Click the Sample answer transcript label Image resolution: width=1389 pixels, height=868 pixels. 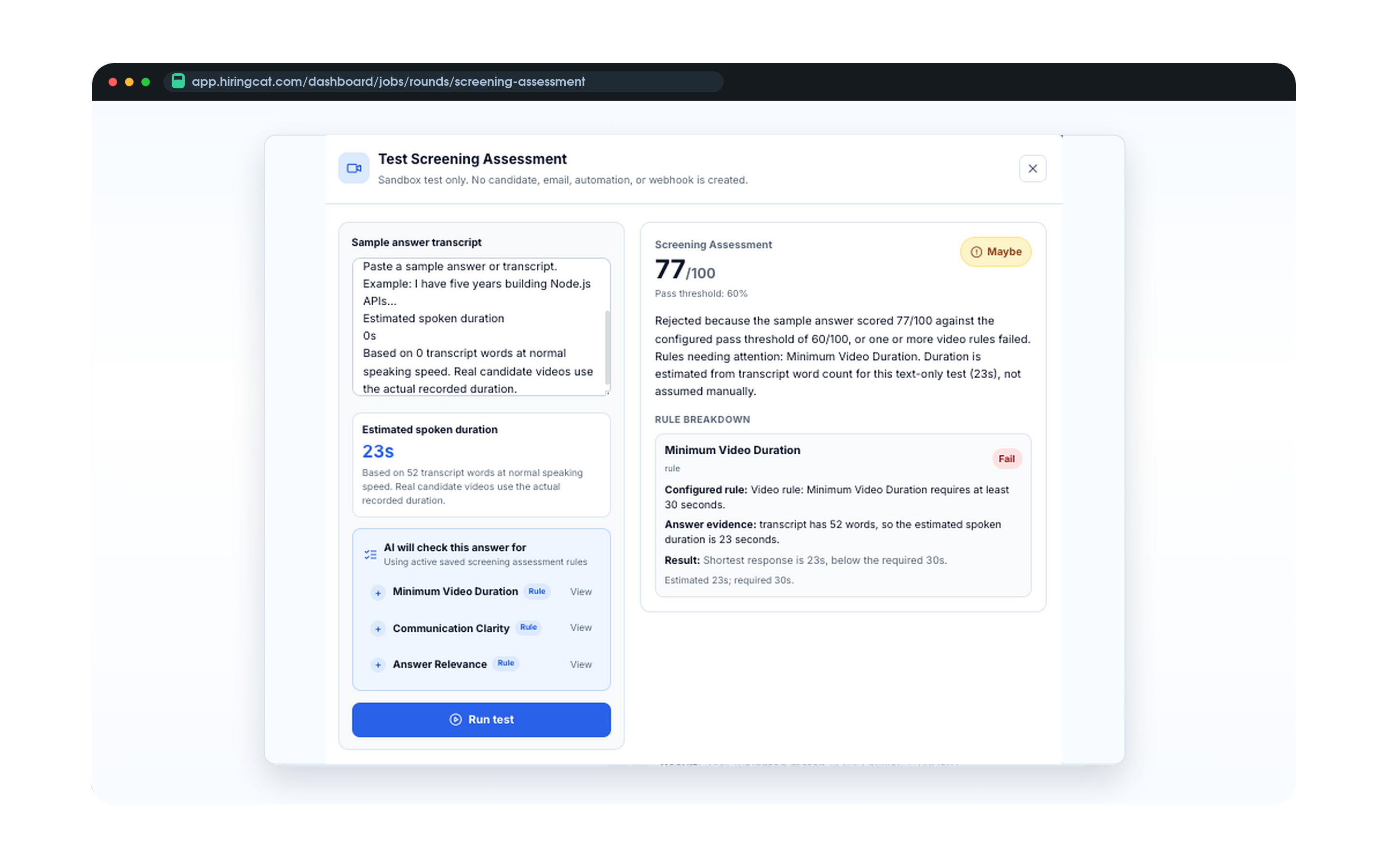click(x=417, y=242)
